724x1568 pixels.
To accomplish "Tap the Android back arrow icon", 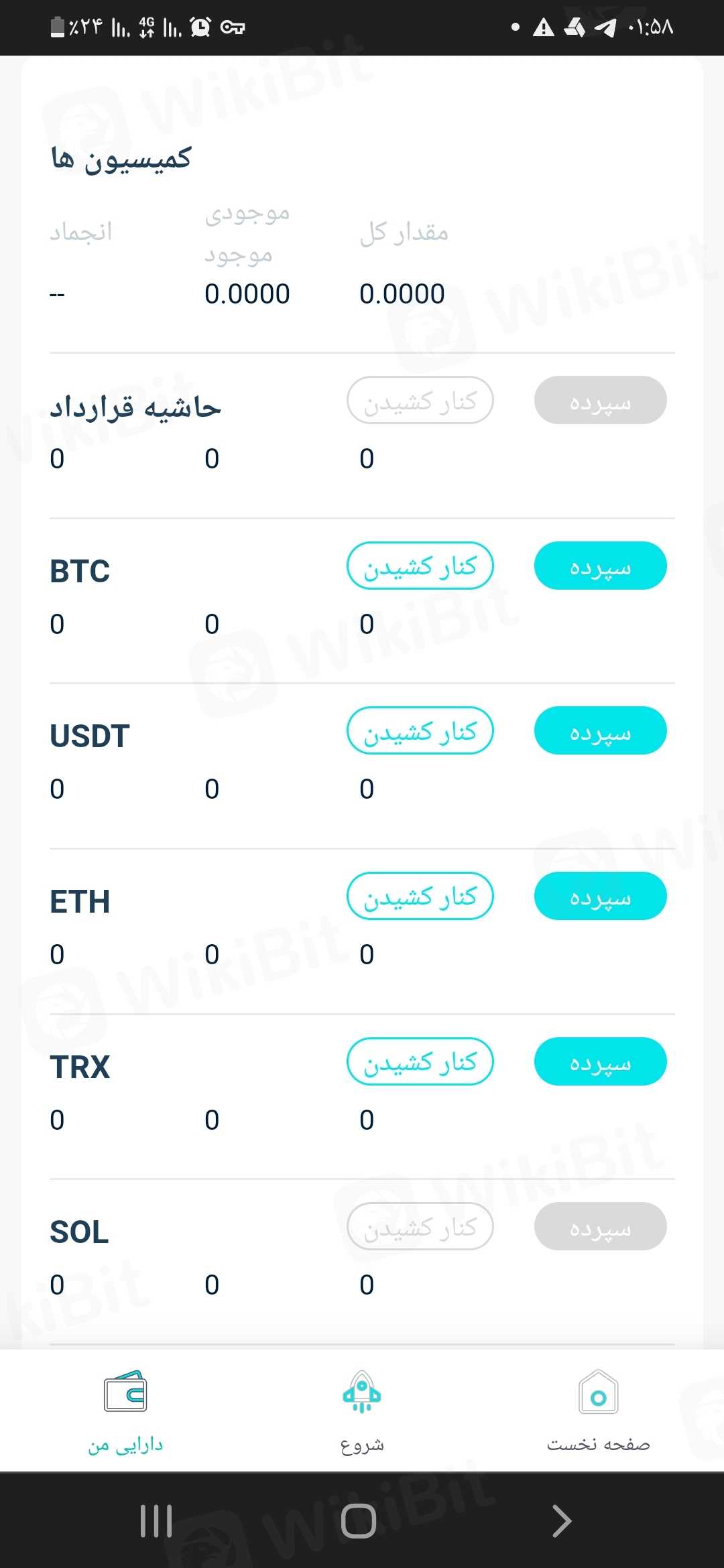I will pyautogui.click(x=562, y=1520).
